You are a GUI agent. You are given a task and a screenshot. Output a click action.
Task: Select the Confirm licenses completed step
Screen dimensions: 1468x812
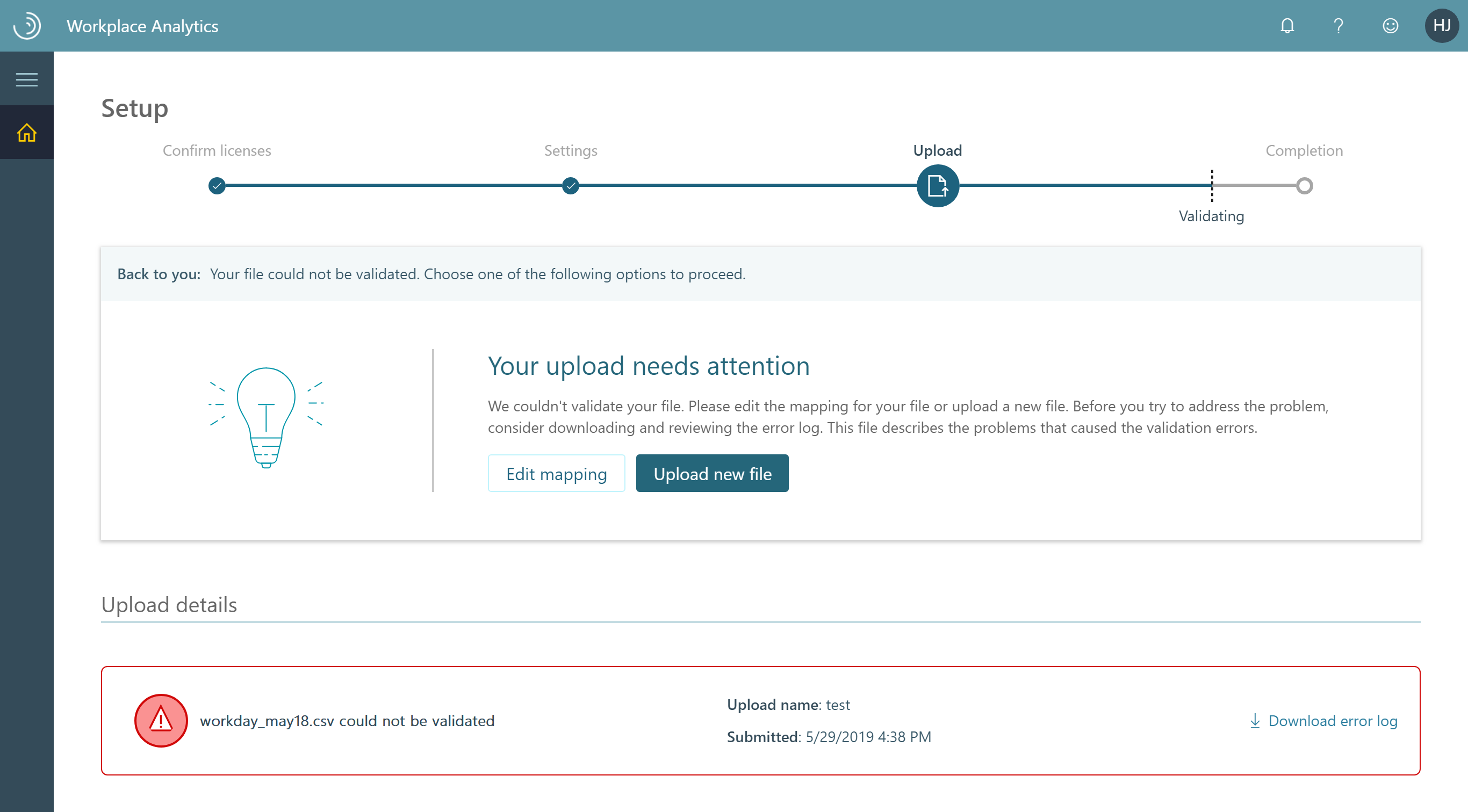coord(217,185)
